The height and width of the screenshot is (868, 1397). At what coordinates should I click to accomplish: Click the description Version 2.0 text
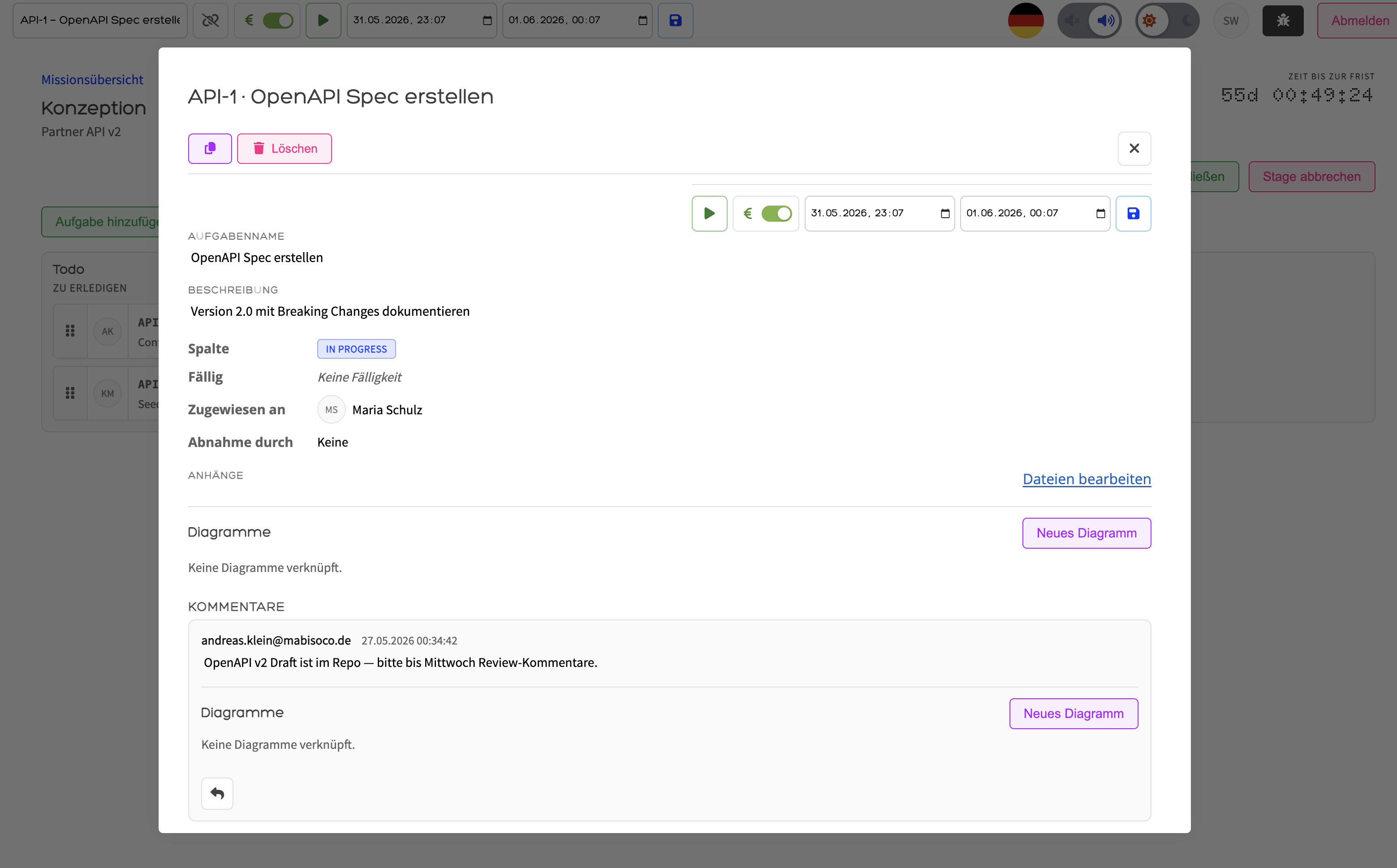(330, 311)
